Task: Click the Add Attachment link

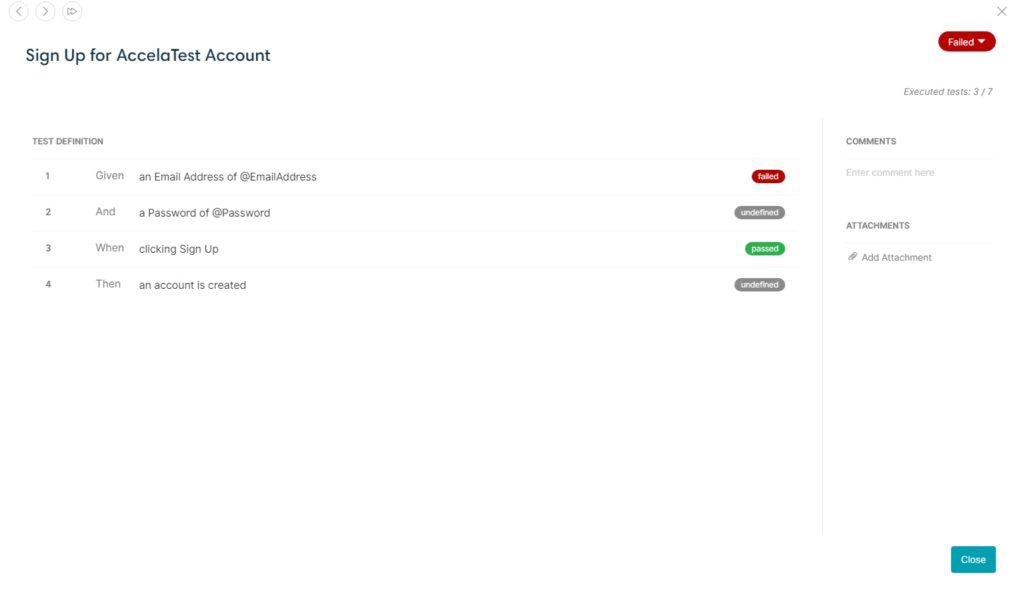Action: [x=896, y=257]
